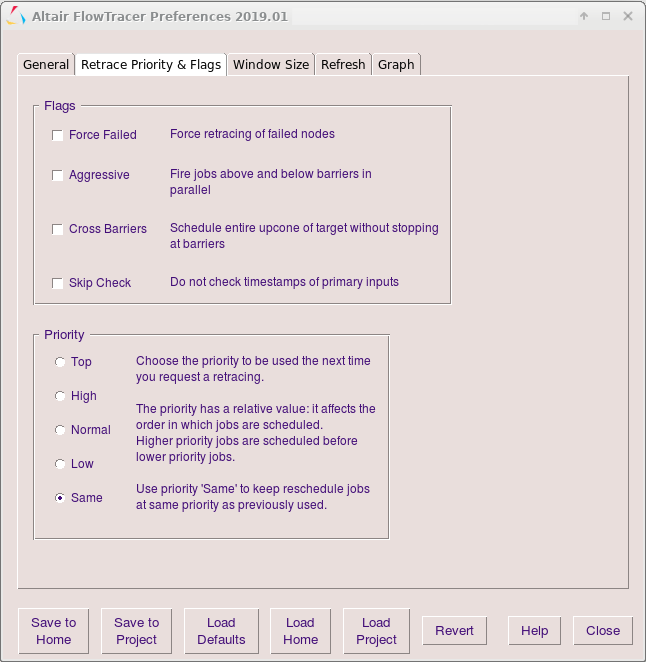Open the Window Size tab
646x662 pixels.
pos(270,64)
